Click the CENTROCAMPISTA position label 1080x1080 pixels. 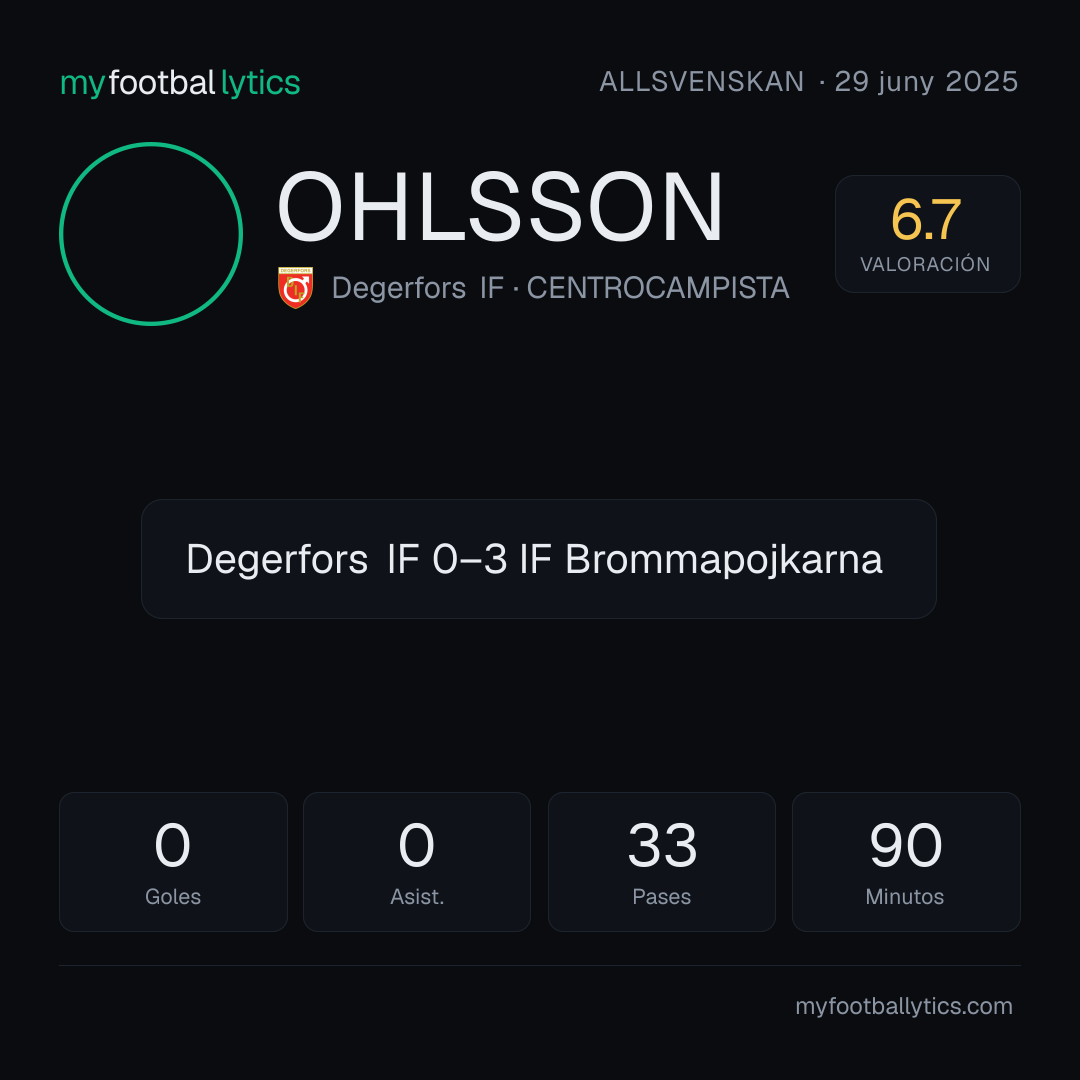658,288
